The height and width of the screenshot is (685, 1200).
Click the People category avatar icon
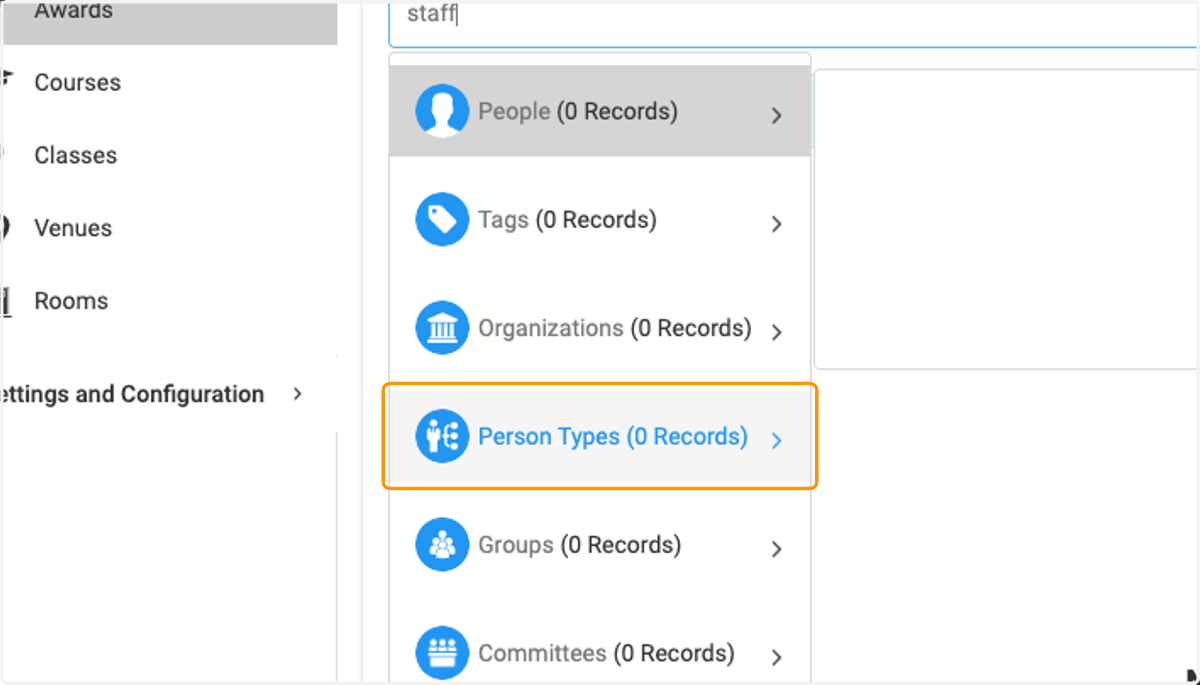point(441,111)
